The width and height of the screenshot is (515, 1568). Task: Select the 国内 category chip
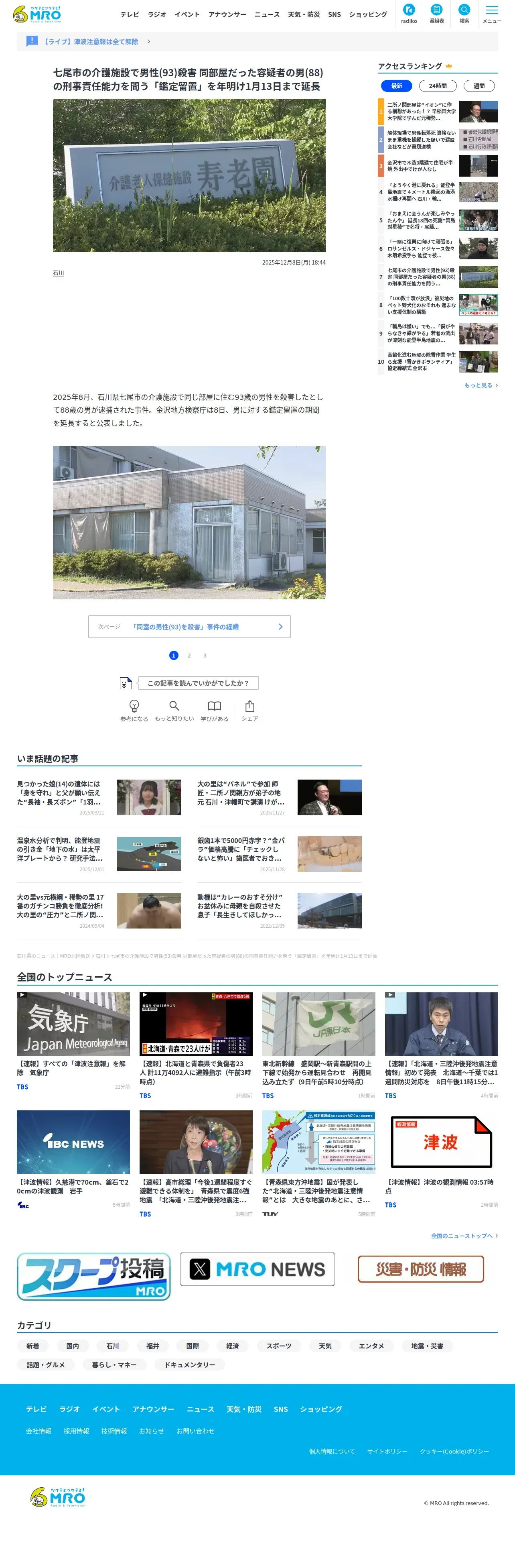72,1346
